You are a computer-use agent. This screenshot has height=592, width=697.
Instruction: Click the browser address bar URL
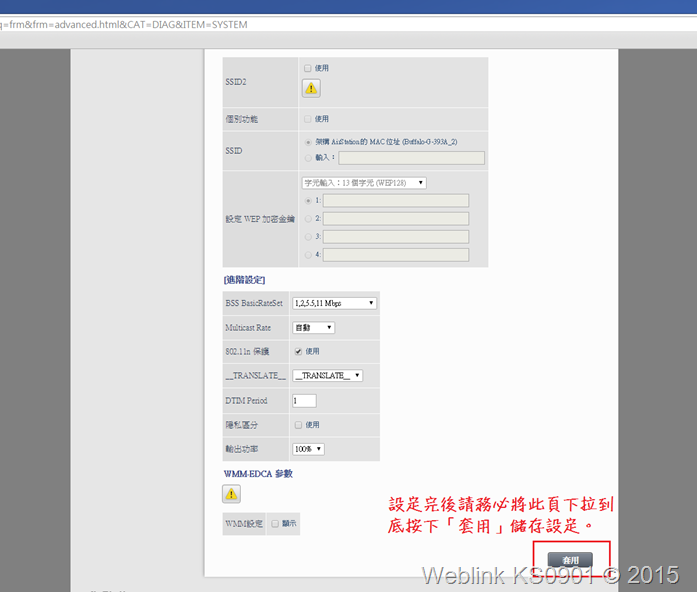coord(124,24)
